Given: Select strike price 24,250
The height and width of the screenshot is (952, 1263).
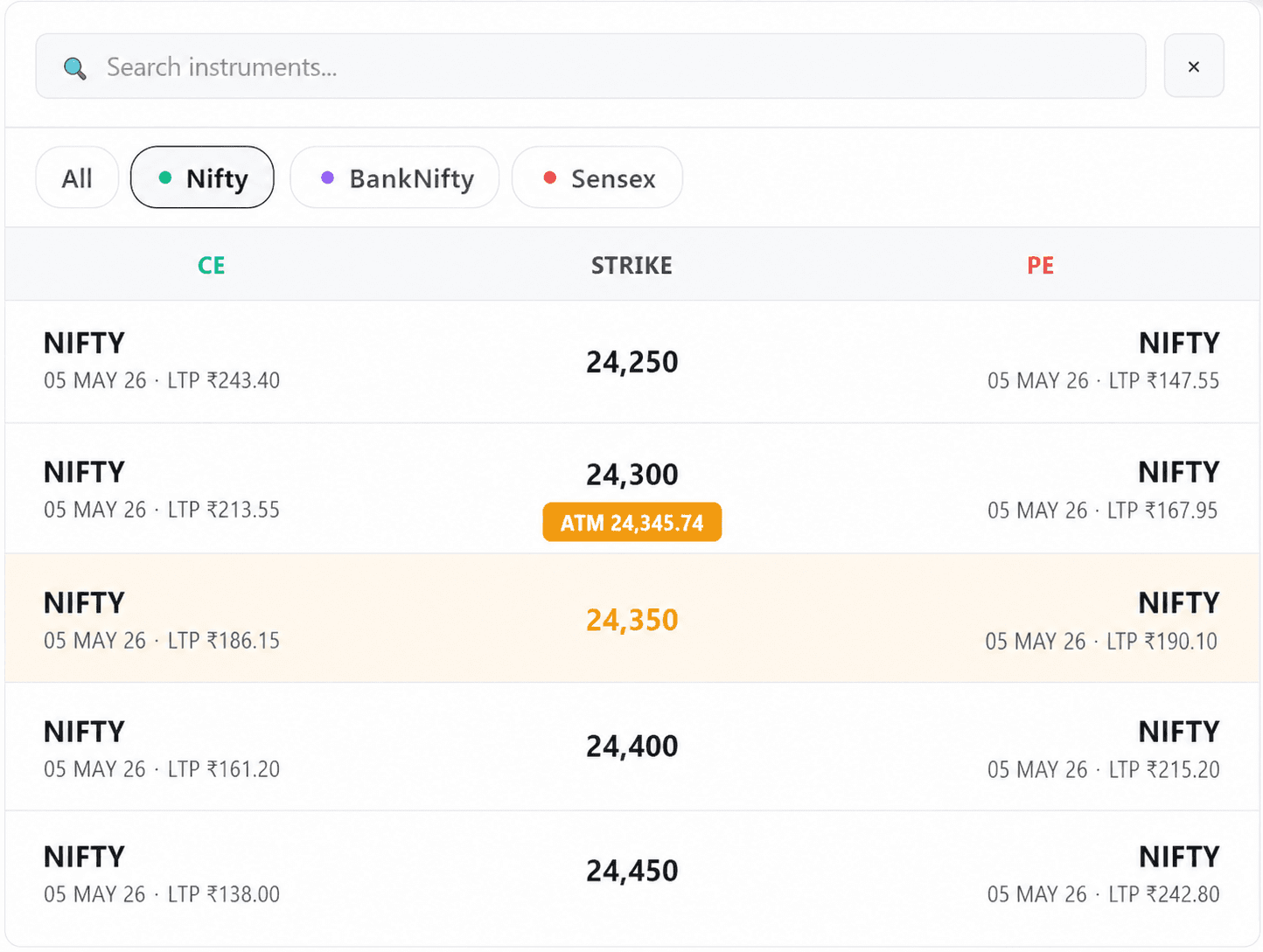Looking at the screenshot, I should click(x=631, y=362).
